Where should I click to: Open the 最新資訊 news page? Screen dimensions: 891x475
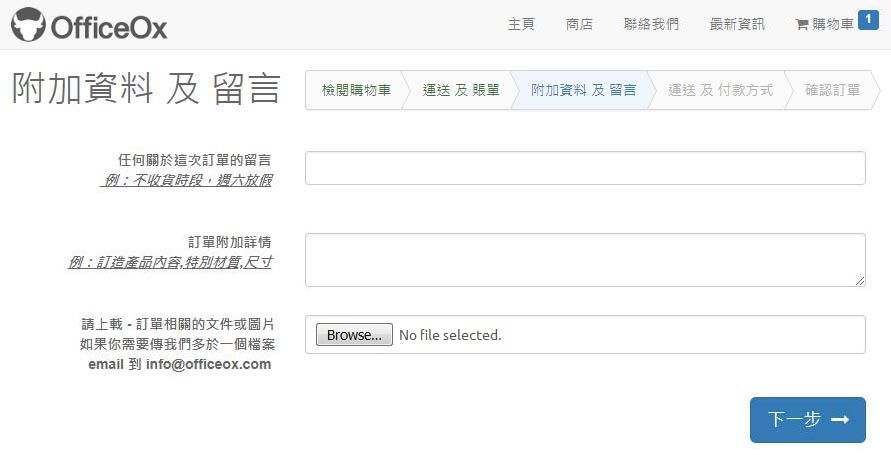click(x=737, y=24)
